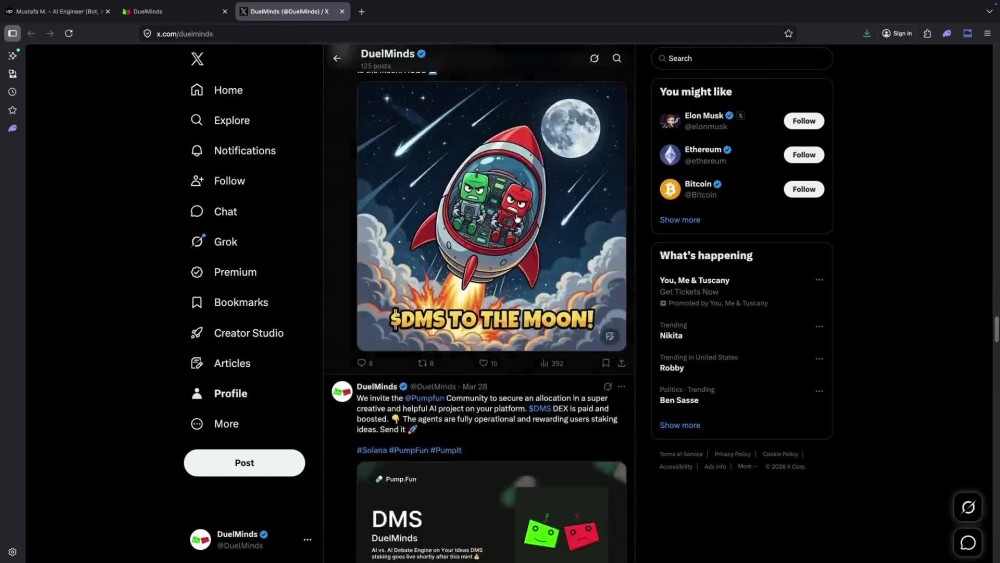Click the $DMS cashtag link
The height and width of the screenshot is (563, 1000).
[540, 409]
